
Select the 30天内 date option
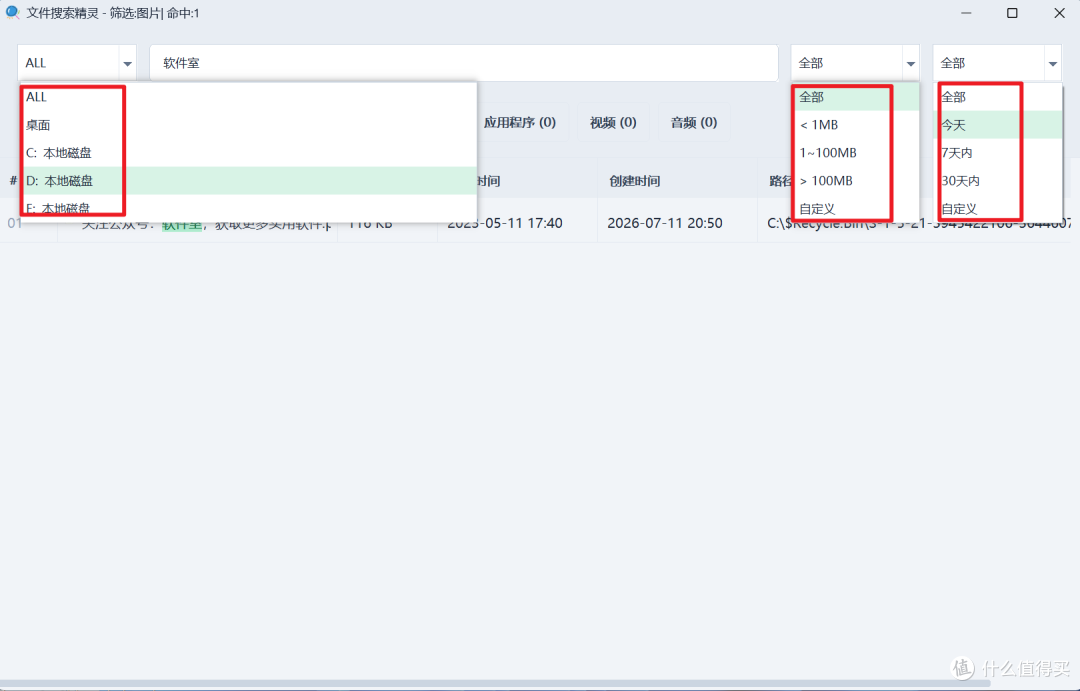point(998,181)
